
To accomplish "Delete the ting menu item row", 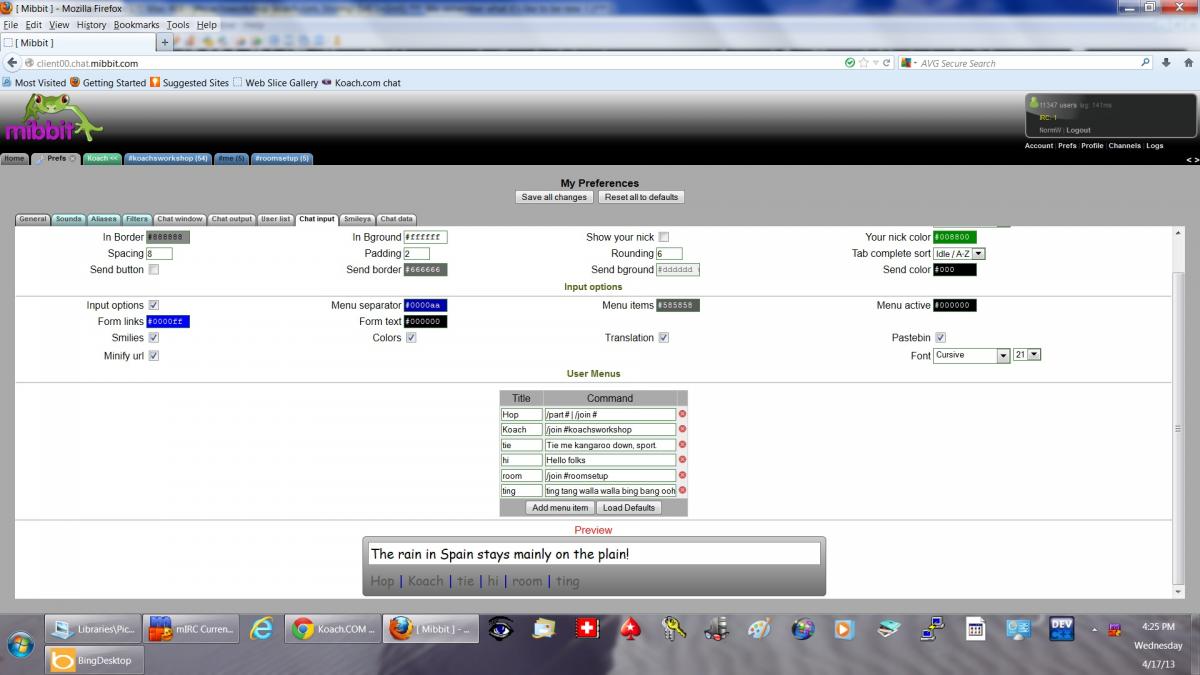I will point(683,490).
